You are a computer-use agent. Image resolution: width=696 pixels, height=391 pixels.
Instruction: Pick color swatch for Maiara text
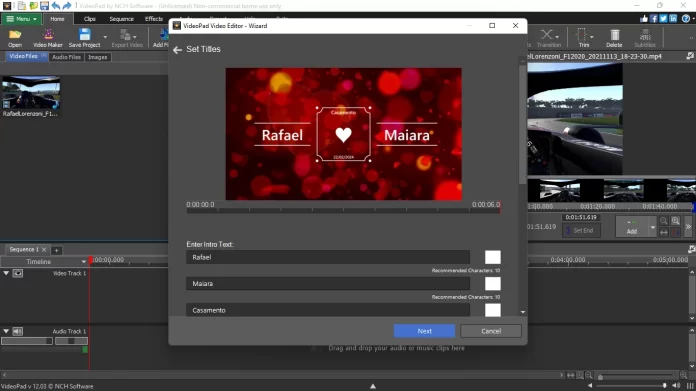493,284
